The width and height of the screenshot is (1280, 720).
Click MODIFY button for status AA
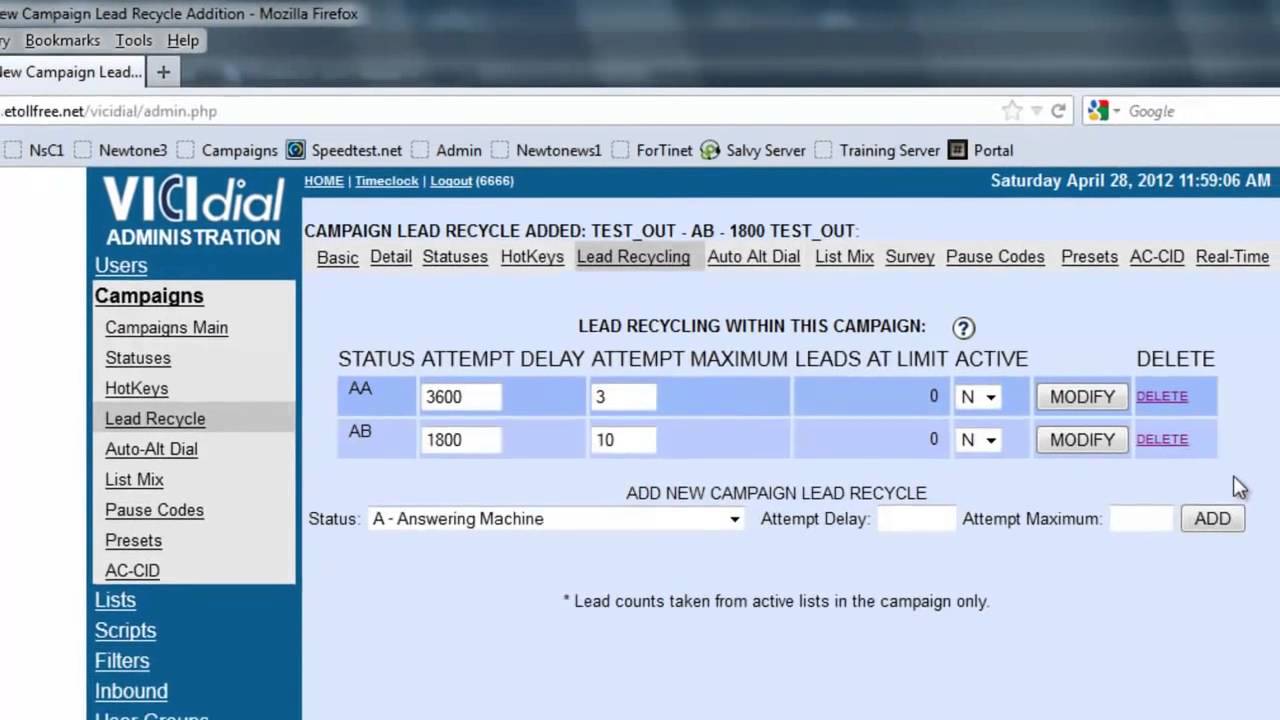1082,397
